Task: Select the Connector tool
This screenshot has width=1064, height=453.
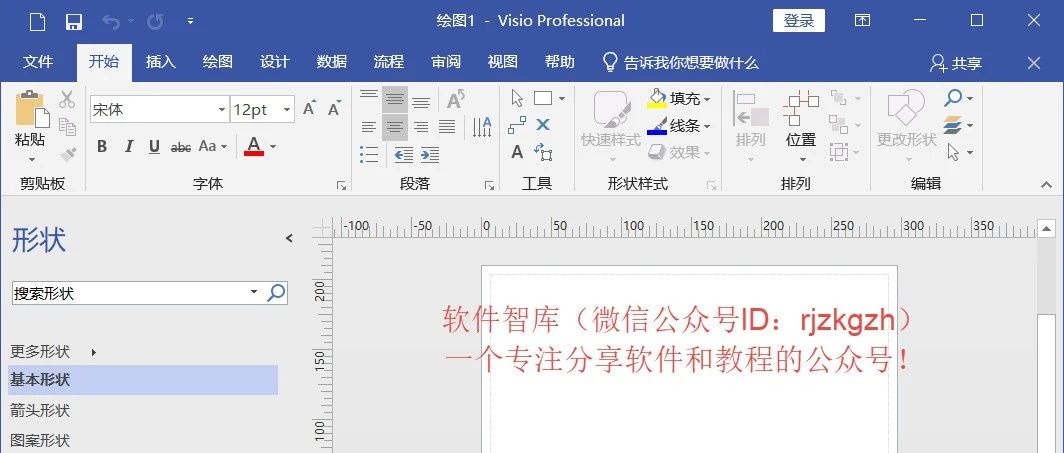Action: 517,125
